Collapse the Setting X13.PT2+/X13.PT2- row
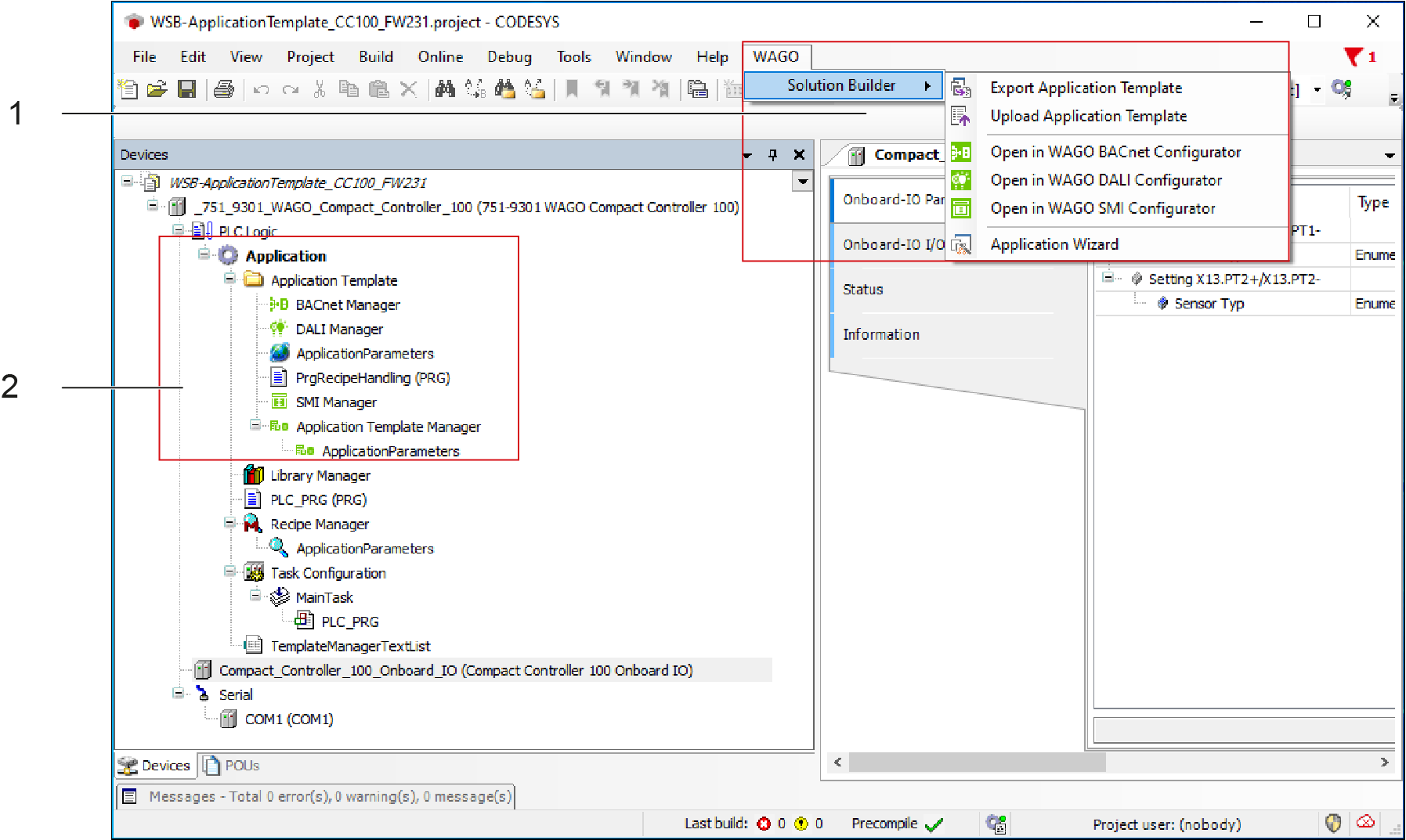Image resolution: width=1406 pixels, height=840 pixels. point(1108,278)
